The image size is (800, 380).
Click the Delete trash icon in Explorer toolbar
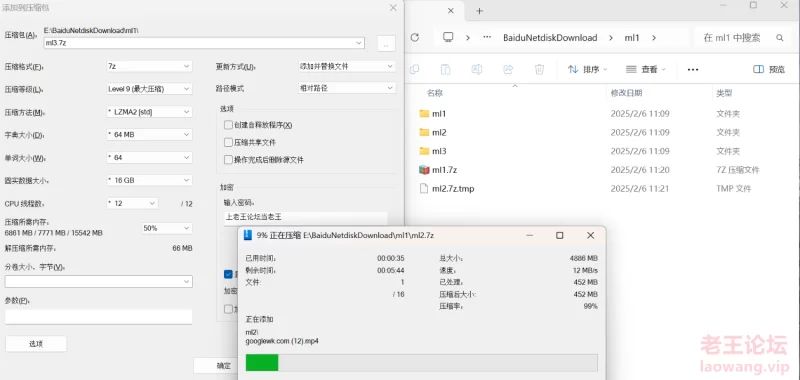tap(539, 69)
